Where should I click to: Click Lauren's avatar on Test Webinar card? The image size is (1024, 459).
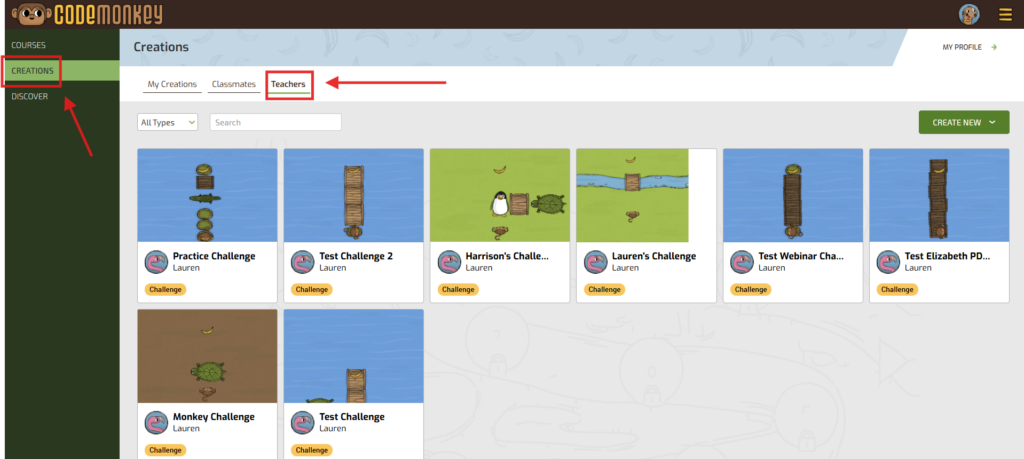741,261
